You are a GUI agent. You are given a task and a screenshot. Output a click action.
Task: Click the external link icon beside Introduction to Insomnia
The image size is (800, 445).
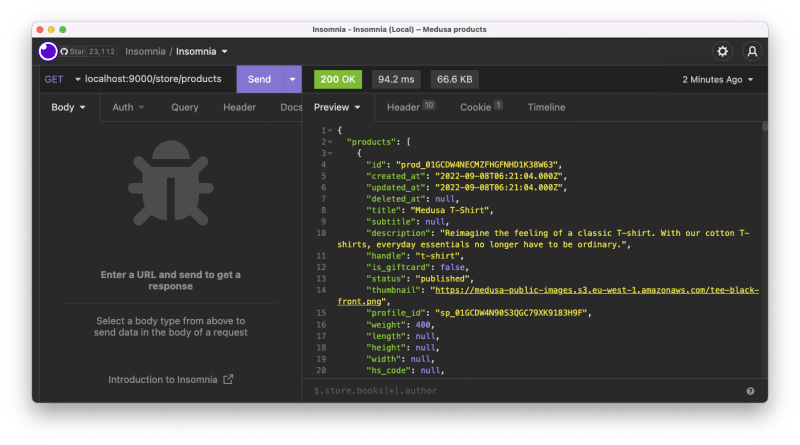coord(228,379)
